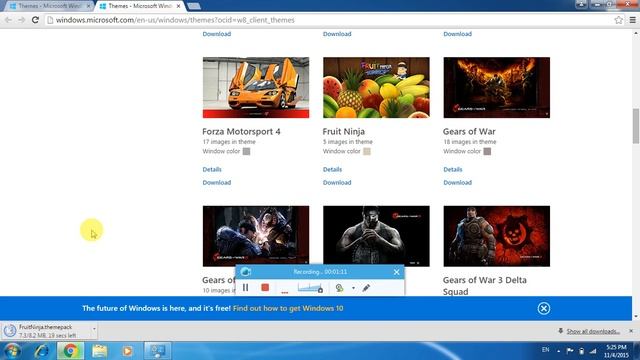
Task: Click the page vertical scrollbar thumb
Action: (x=636, y=126)
